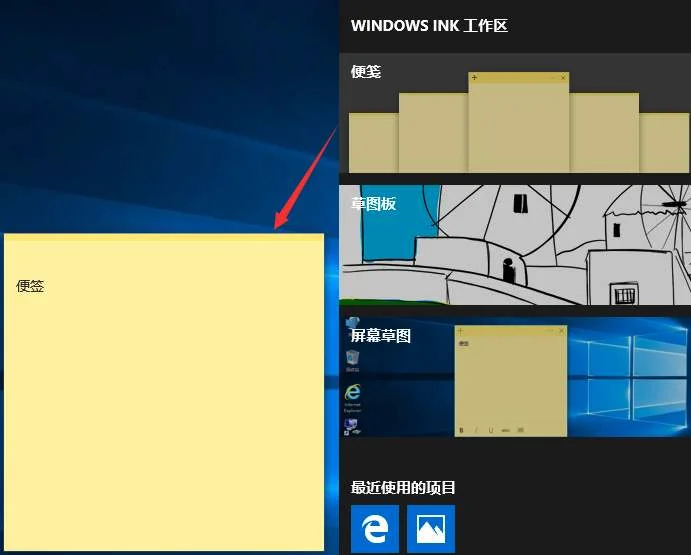Open the 草图板 sketchpad tile

(x=515, y=245)
